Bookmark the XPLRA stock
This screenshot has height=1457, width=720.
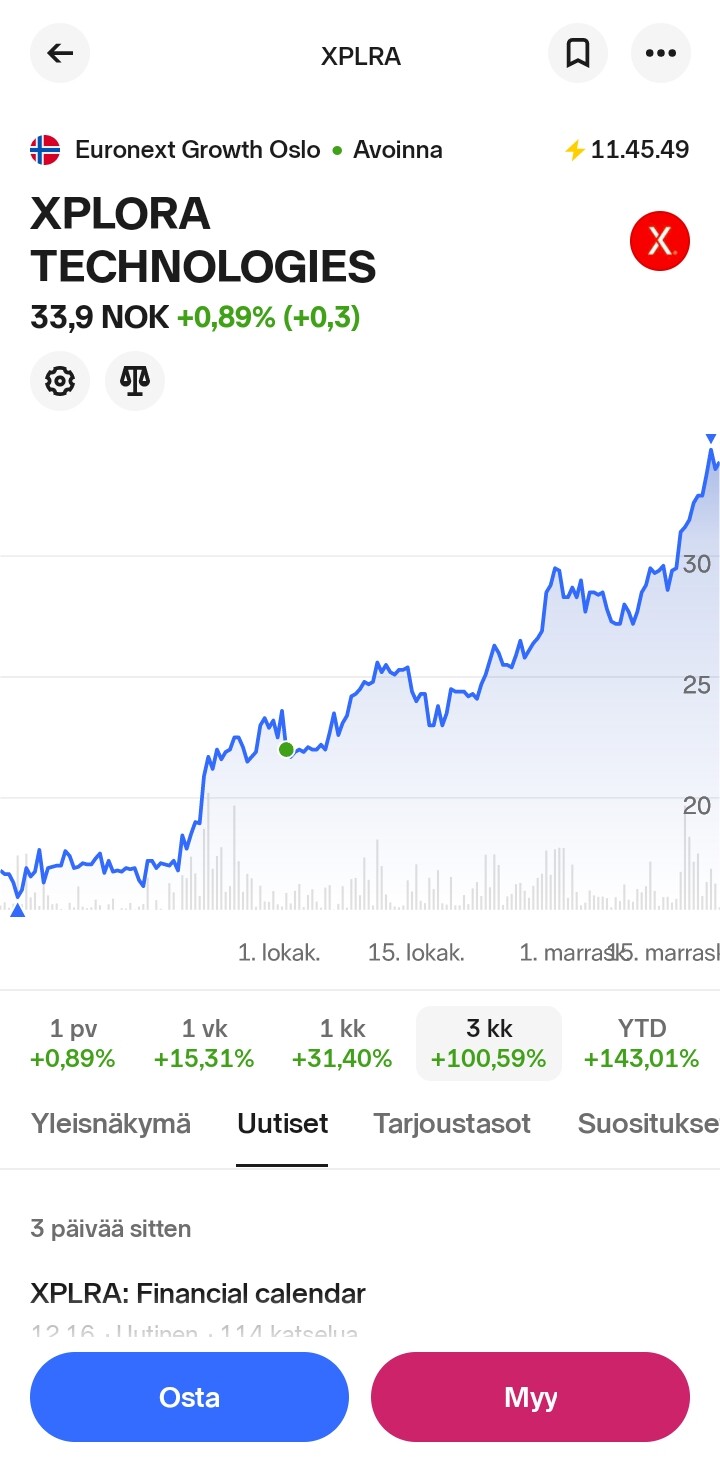tap(578, 53)
